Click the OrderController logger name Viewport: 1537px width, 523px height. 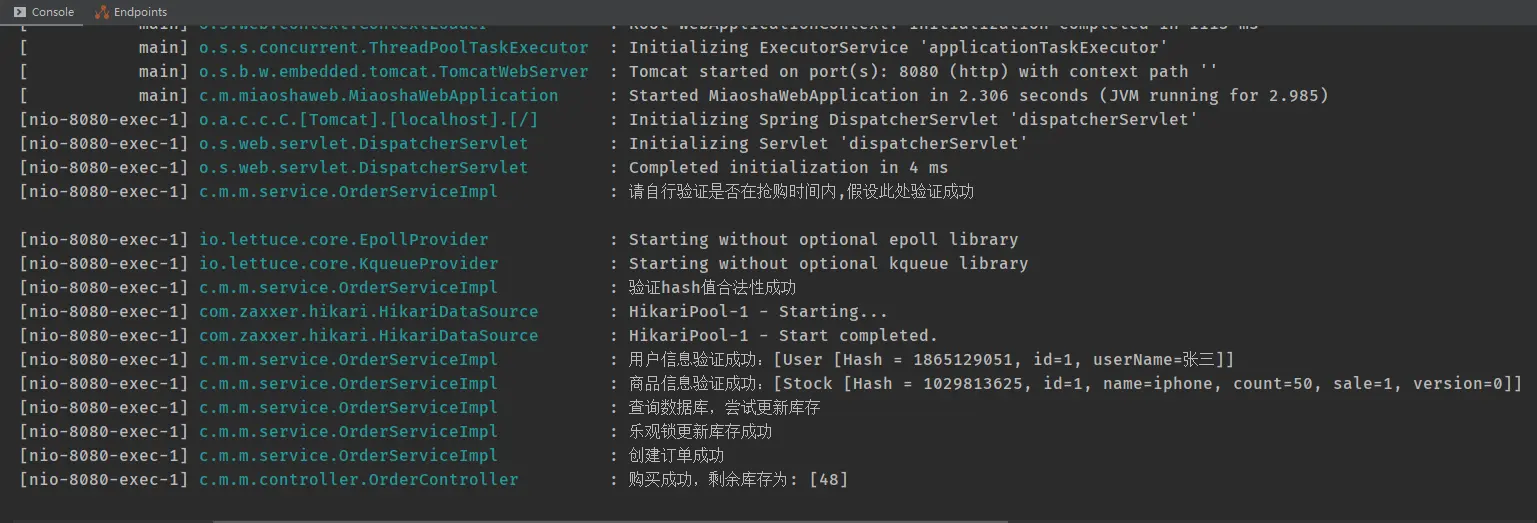(358, 480)
